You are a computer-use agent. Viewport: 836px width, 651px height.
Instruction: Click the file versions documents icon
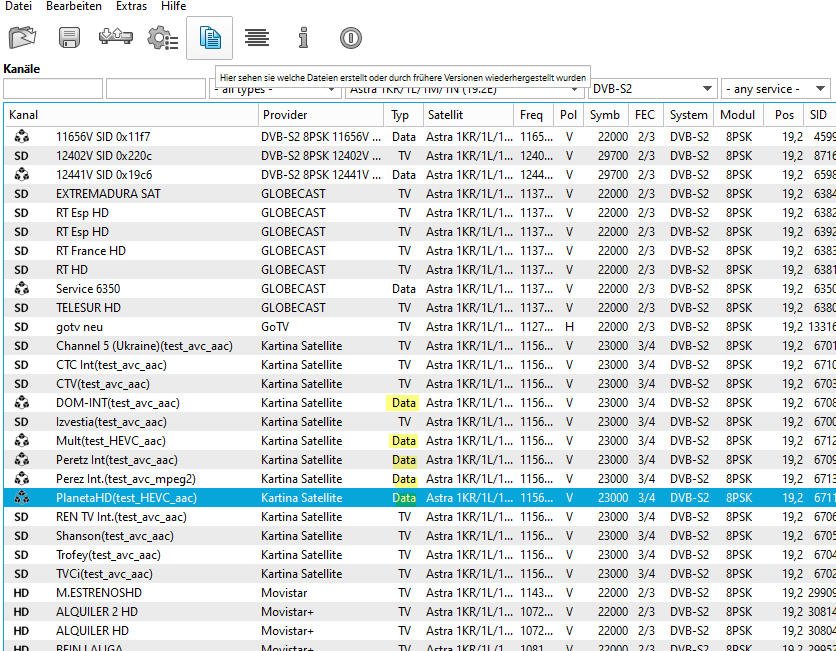[x=210, y=38]
